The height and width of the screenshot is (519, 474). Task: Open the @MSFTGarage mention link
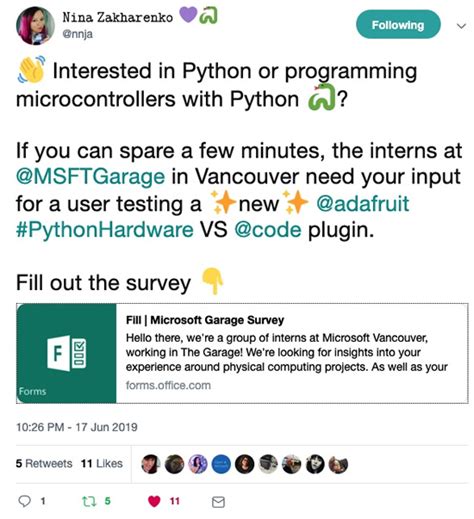pos(90,176)
